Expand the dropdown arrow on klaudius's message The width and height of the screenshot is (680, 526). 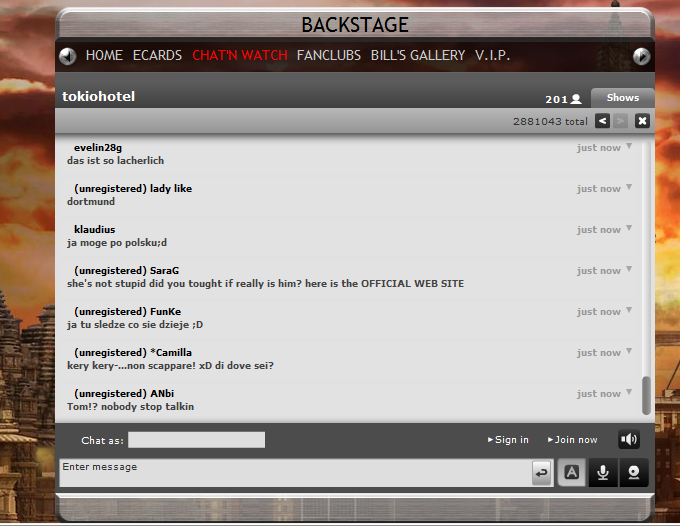point(629,228)
